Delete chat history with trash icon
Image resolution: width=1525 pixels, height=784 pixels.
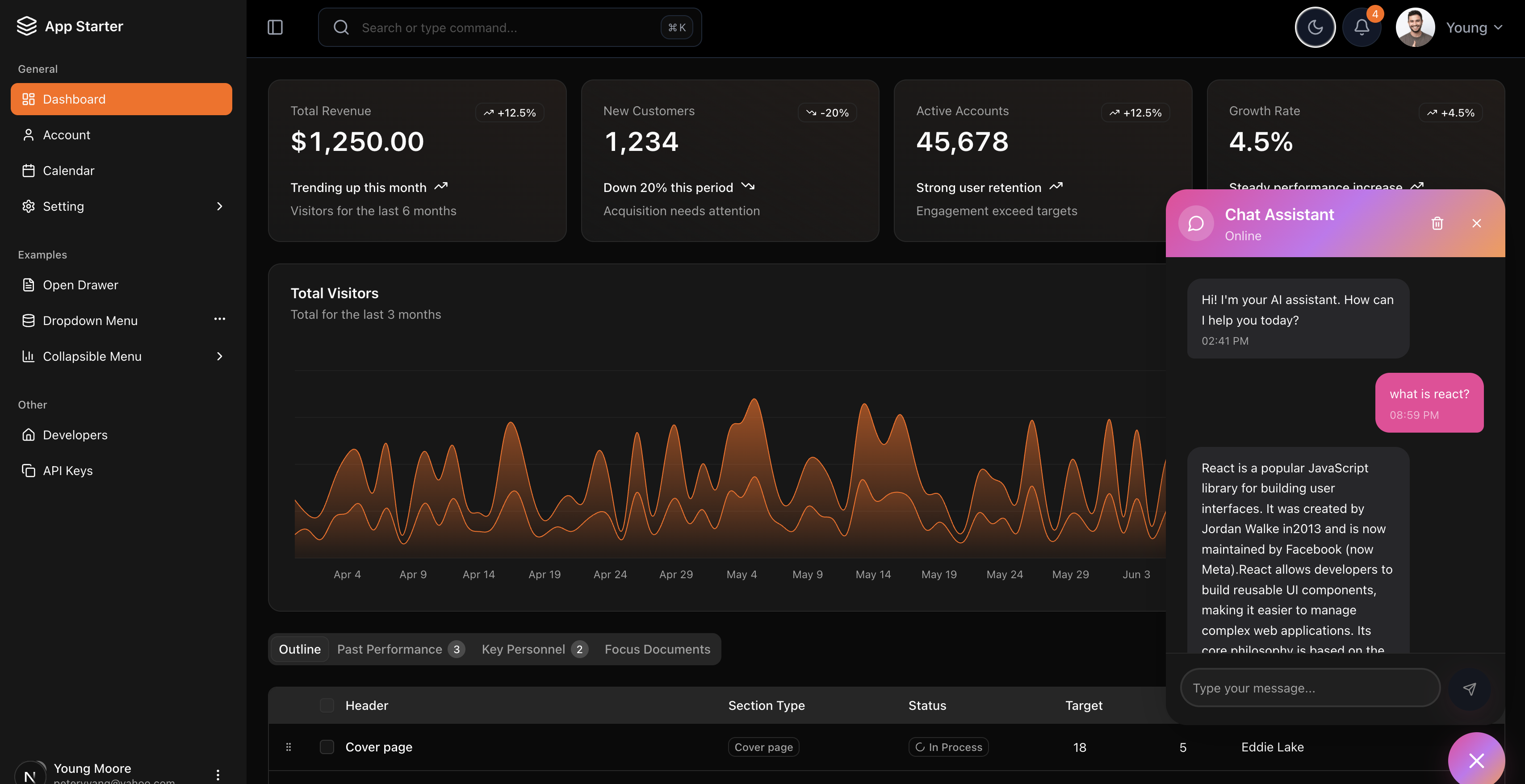tap(1437, 223)
